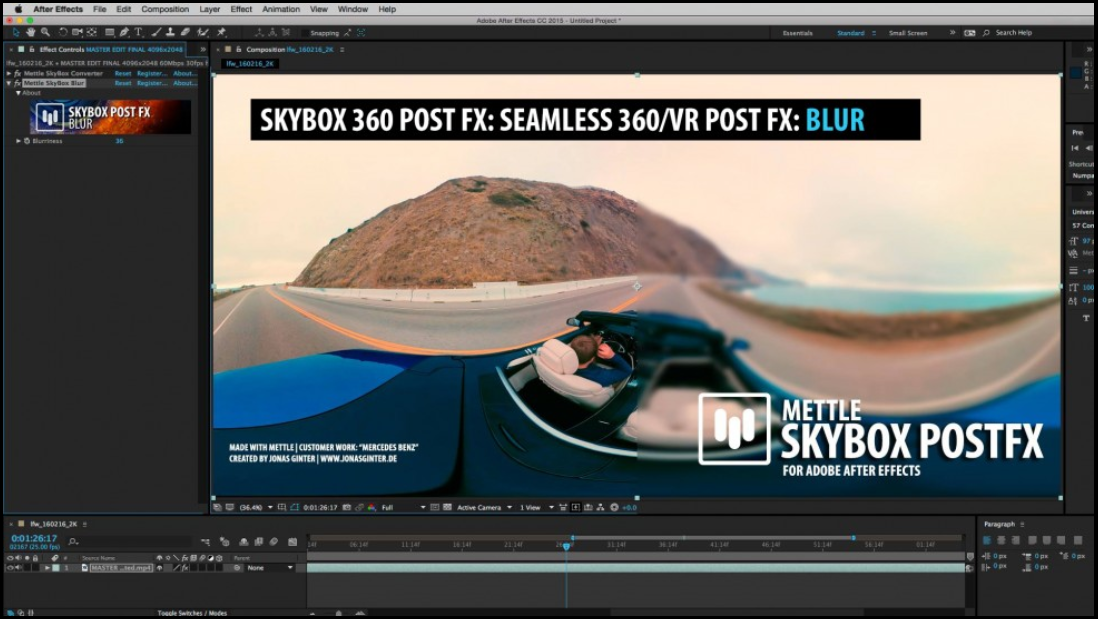Open the Animation menu
The height and width of the screenshot is (619, 1098).
pos(281,9)
